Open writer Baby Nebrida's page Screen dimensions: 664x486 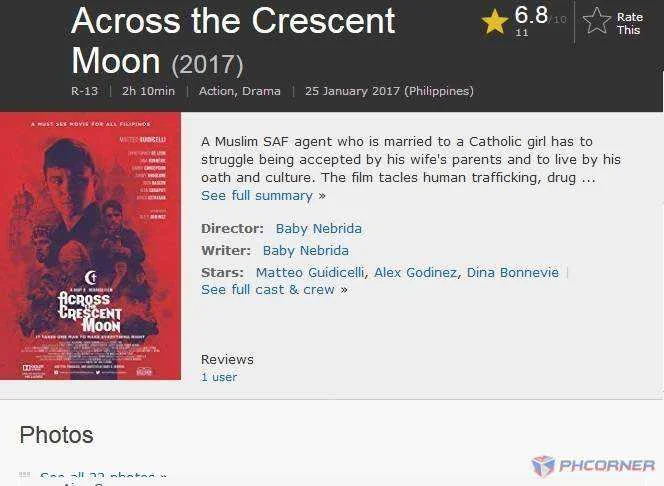coord(306,251)
